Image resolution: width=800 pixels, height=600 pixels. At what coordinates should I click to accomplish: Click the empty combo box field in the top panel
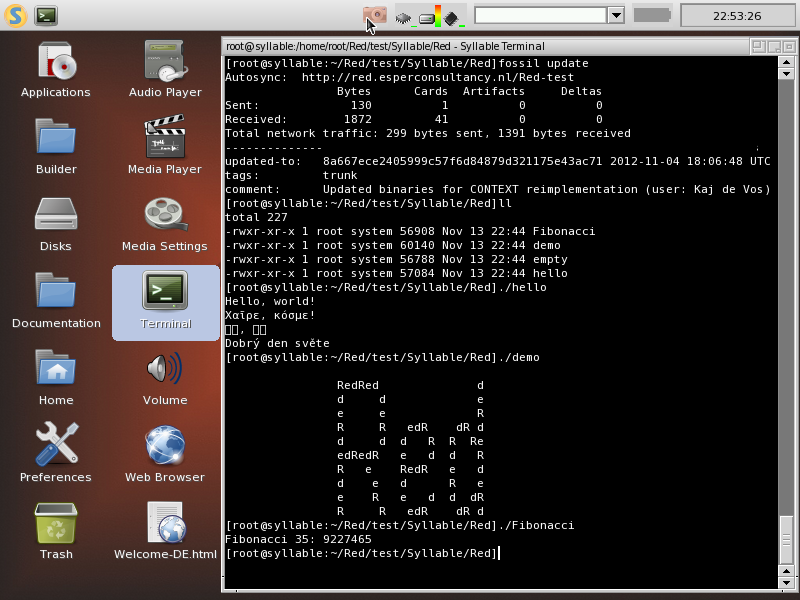pos(540,15)
